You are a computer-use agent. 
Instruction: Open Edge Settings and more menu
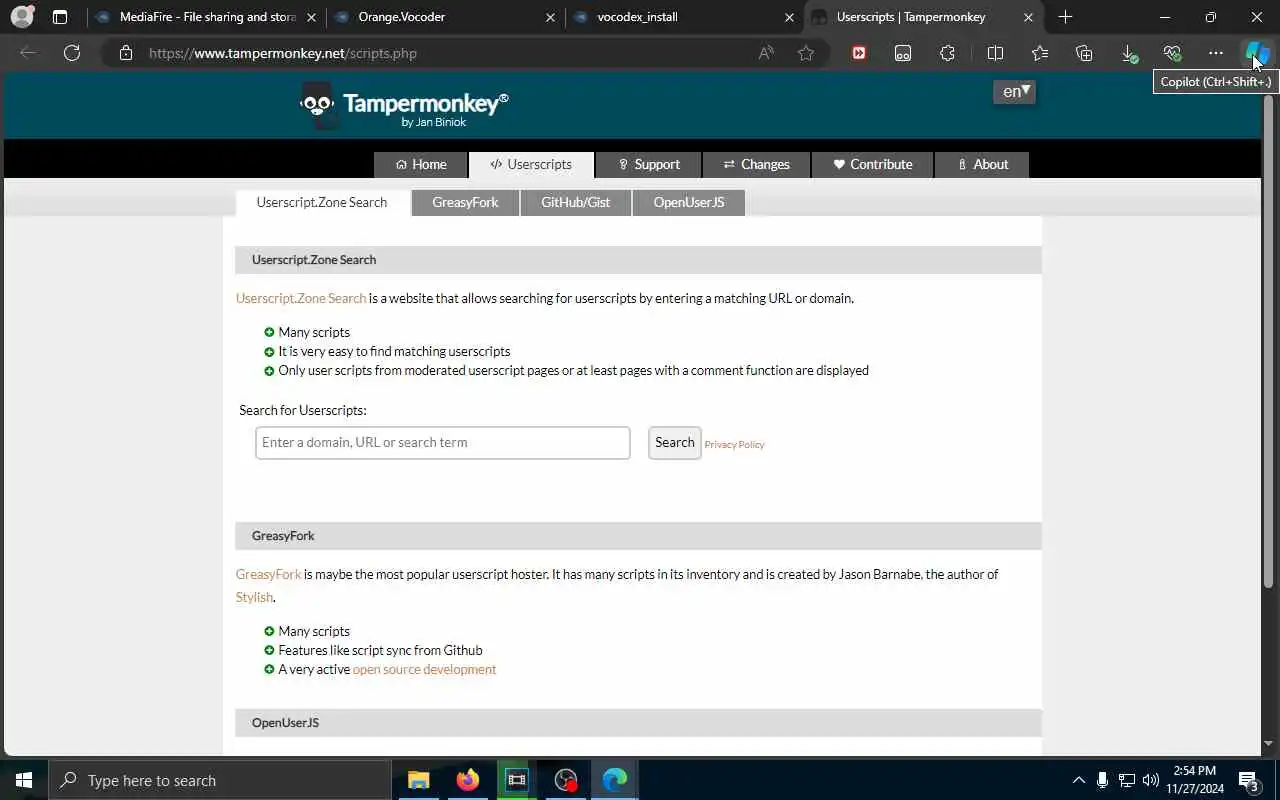[x=1215, y=53]
